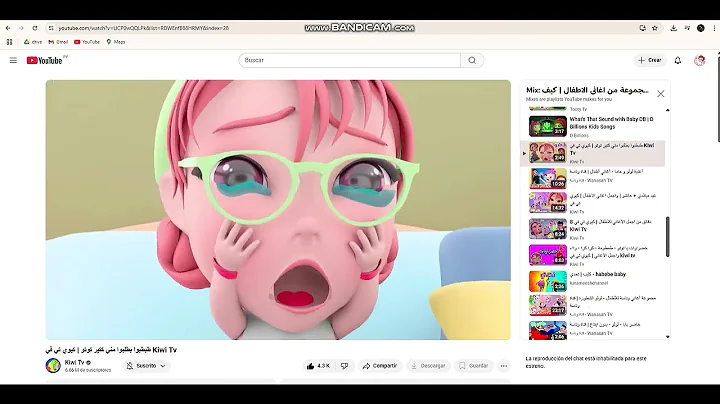Click the Mix playlist title heading
This screenshot has width=720, height=404.
click(587, 90)
